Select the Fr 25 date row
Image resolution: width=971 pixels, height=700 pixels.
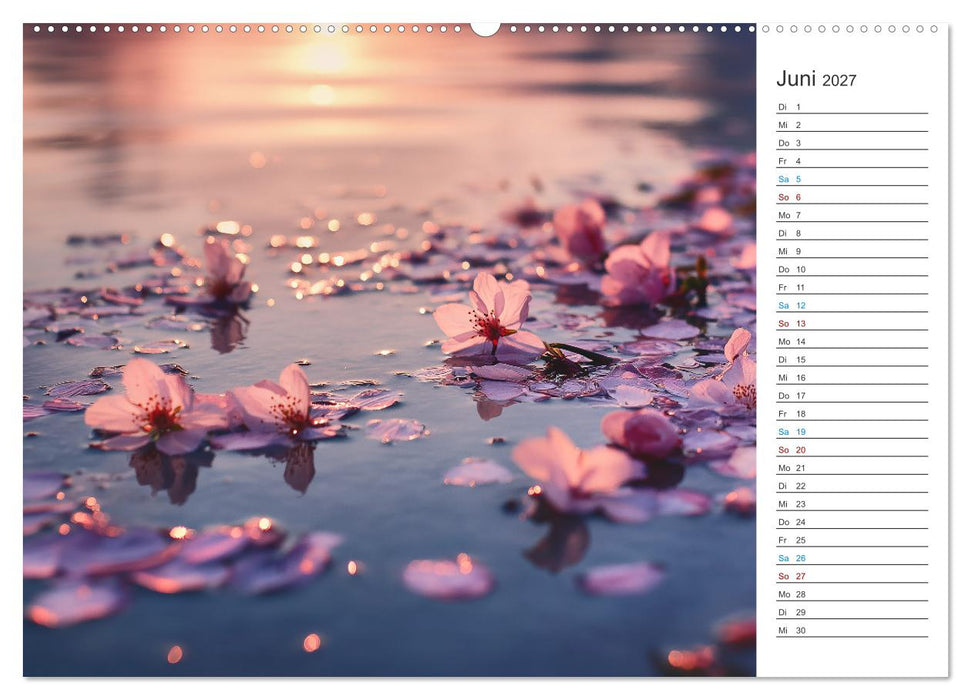852,540
